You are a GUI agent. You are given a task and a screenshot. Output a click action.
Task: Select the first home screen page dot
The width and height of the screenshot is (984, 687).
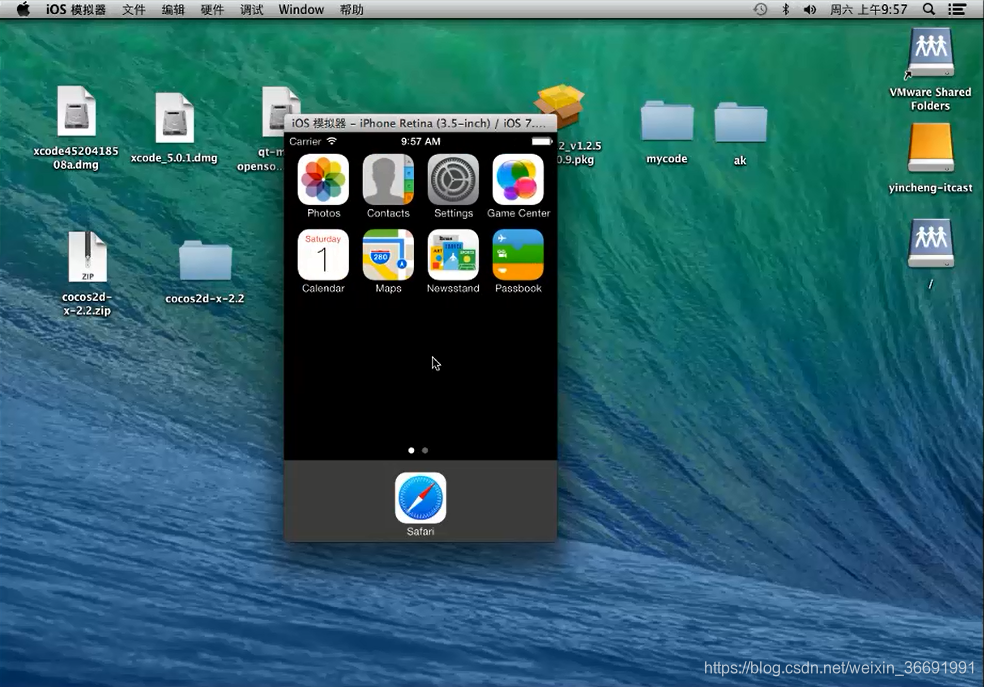click(x=411, y=450)
